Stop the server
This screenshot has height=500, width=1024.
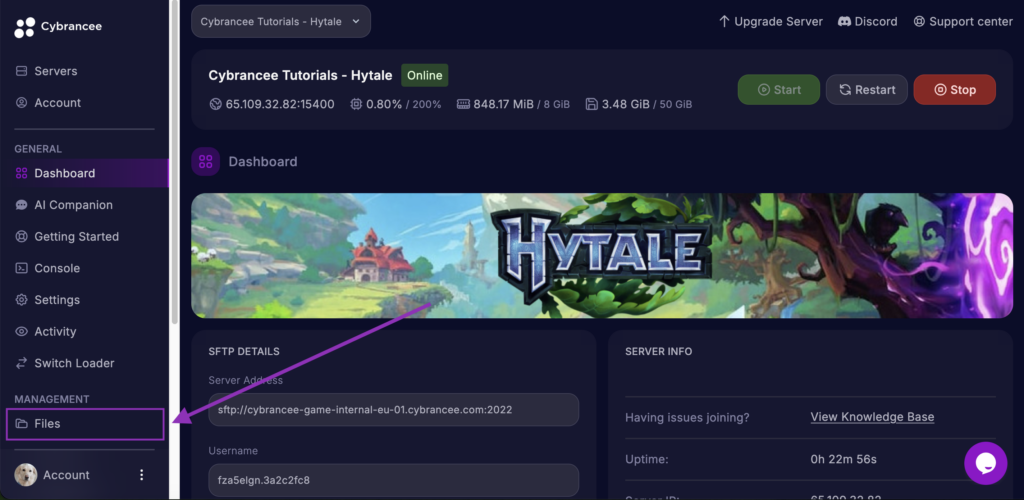pos(955,89)
